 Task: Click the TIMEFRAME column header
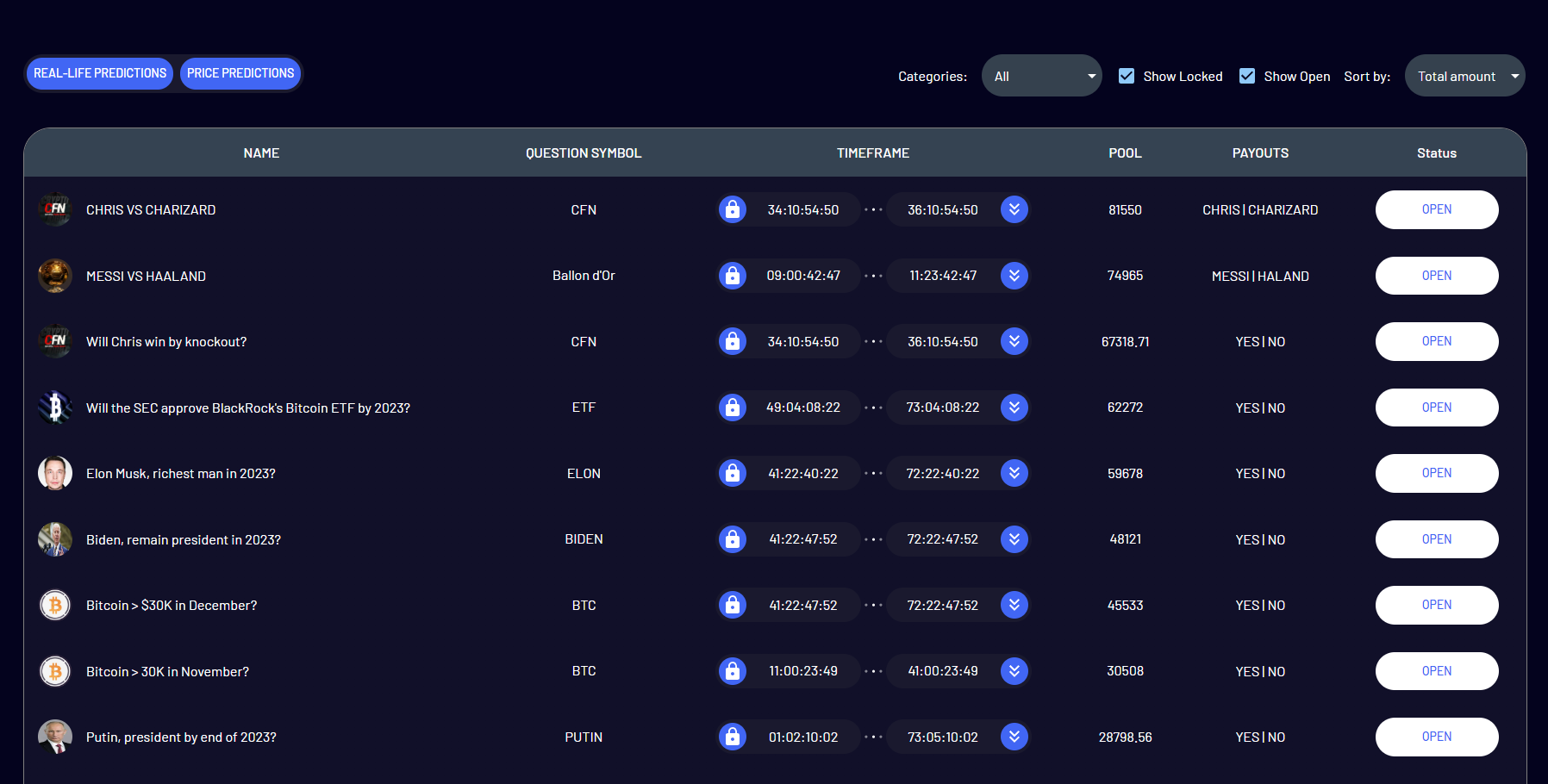pos(873,153)
